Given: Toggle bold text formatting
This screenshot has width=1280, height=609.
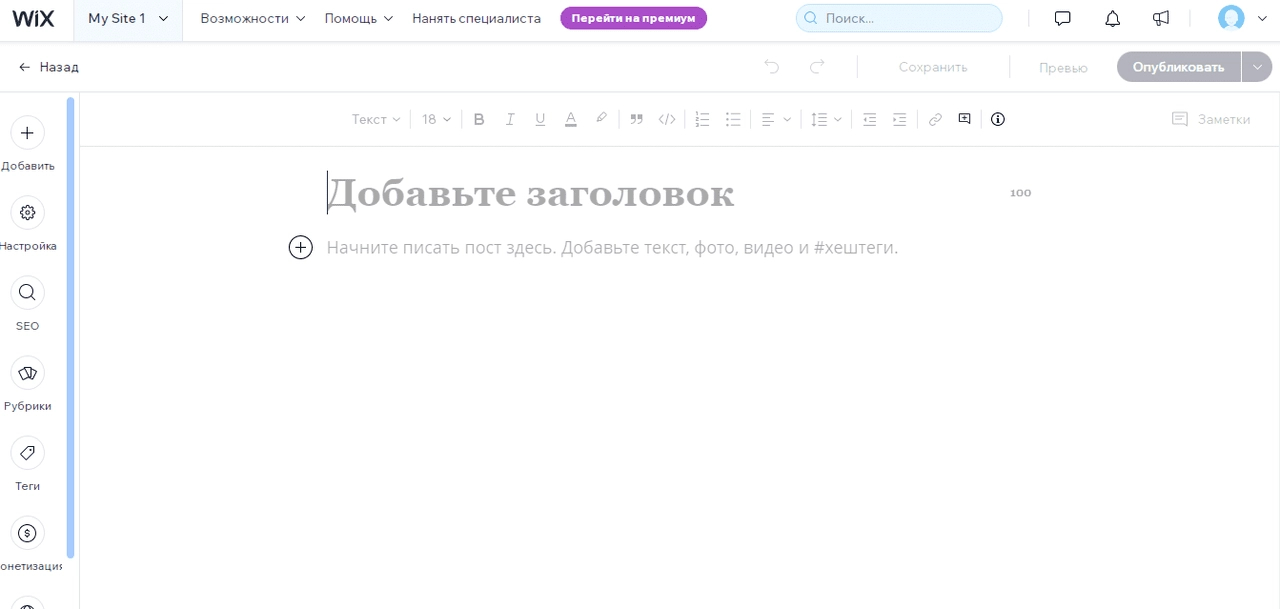Looking at the screenshot, I should [479, 119].
